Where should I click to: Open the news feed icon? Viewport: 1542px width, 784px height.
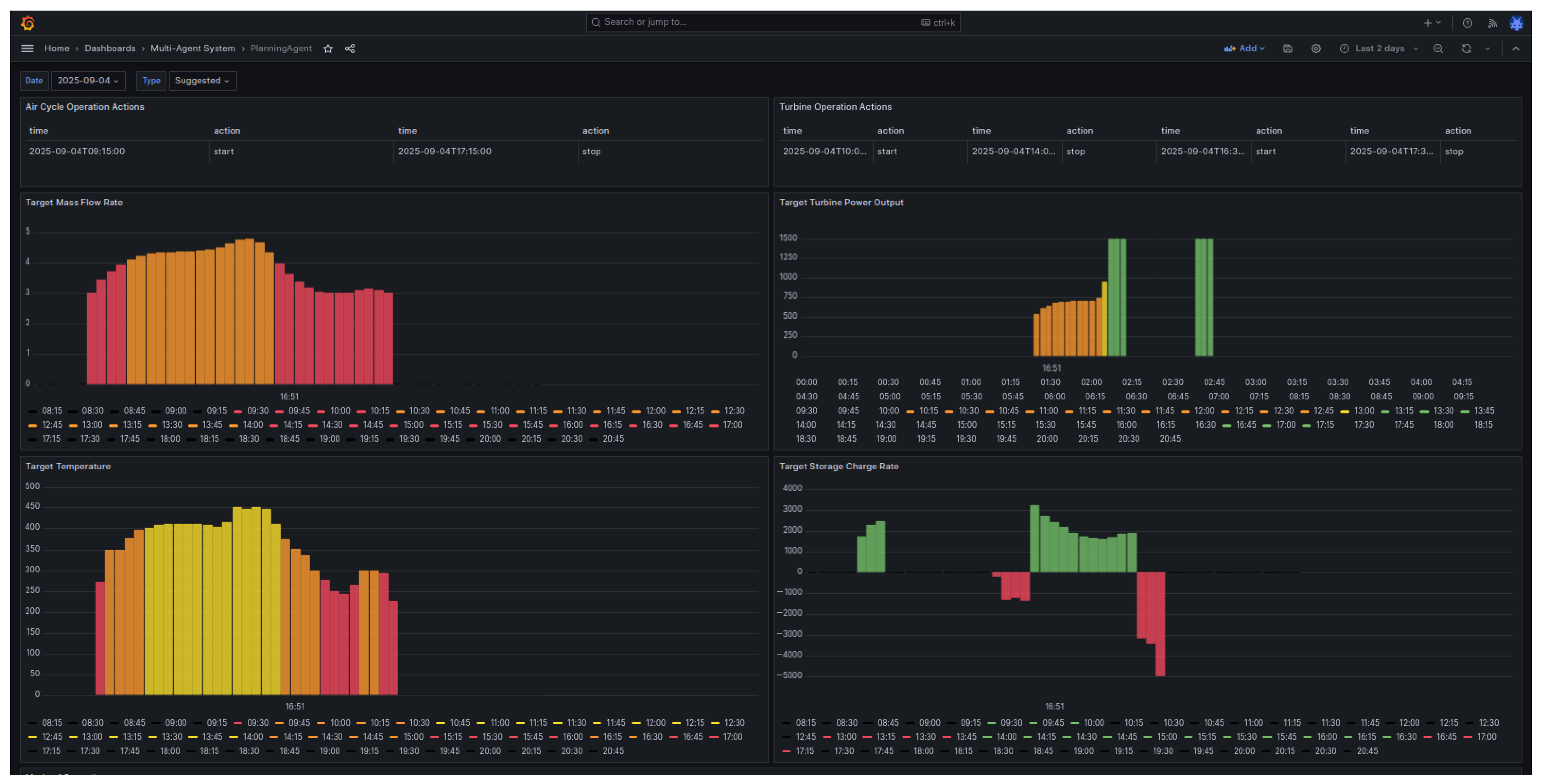point(1492,23)
